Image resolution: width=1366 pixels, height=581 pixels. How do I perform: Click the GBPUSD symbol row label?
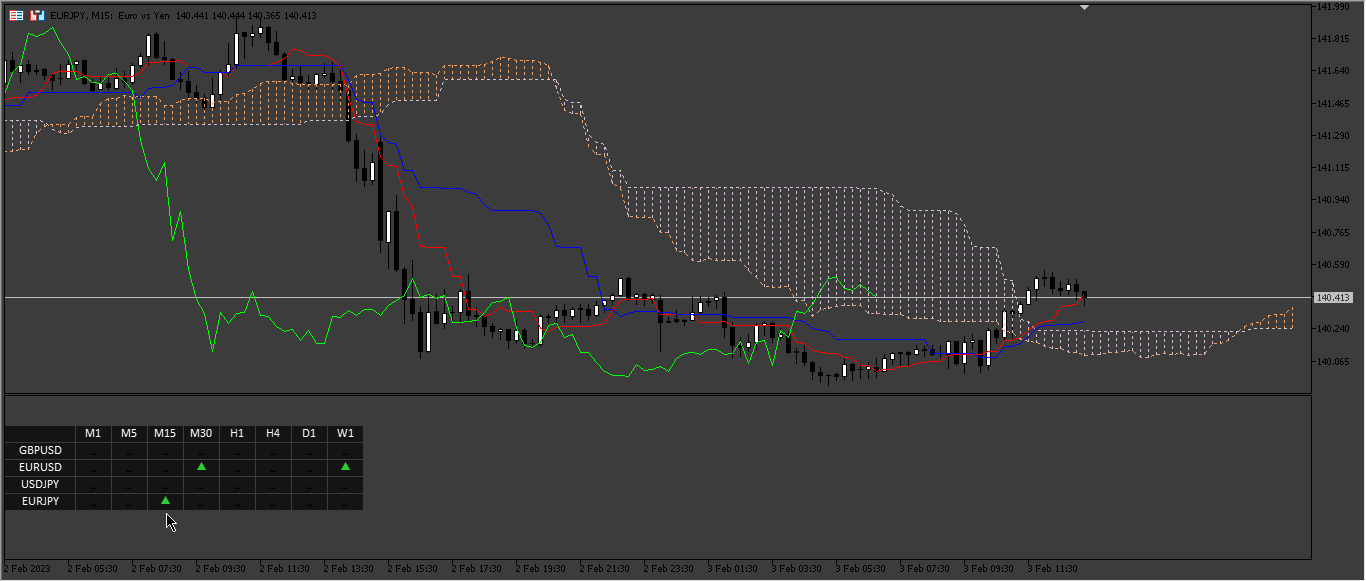(40, 450)
